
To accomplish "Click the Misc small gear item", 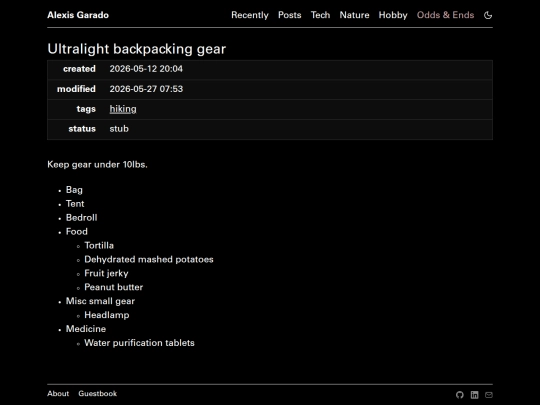I will (x=100, y=301).
